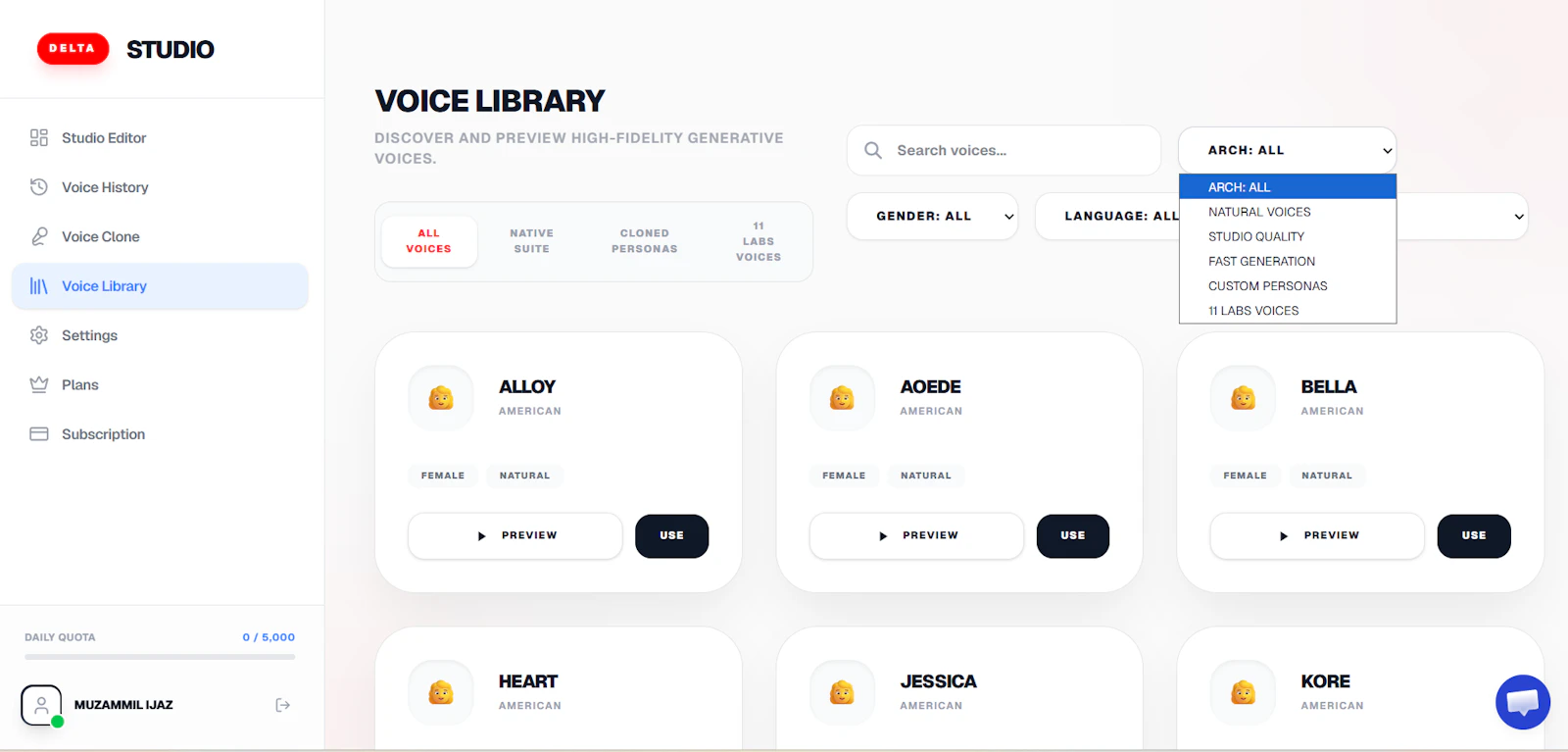
Task: Use the Aoede voice
Action: (1073, 536)
